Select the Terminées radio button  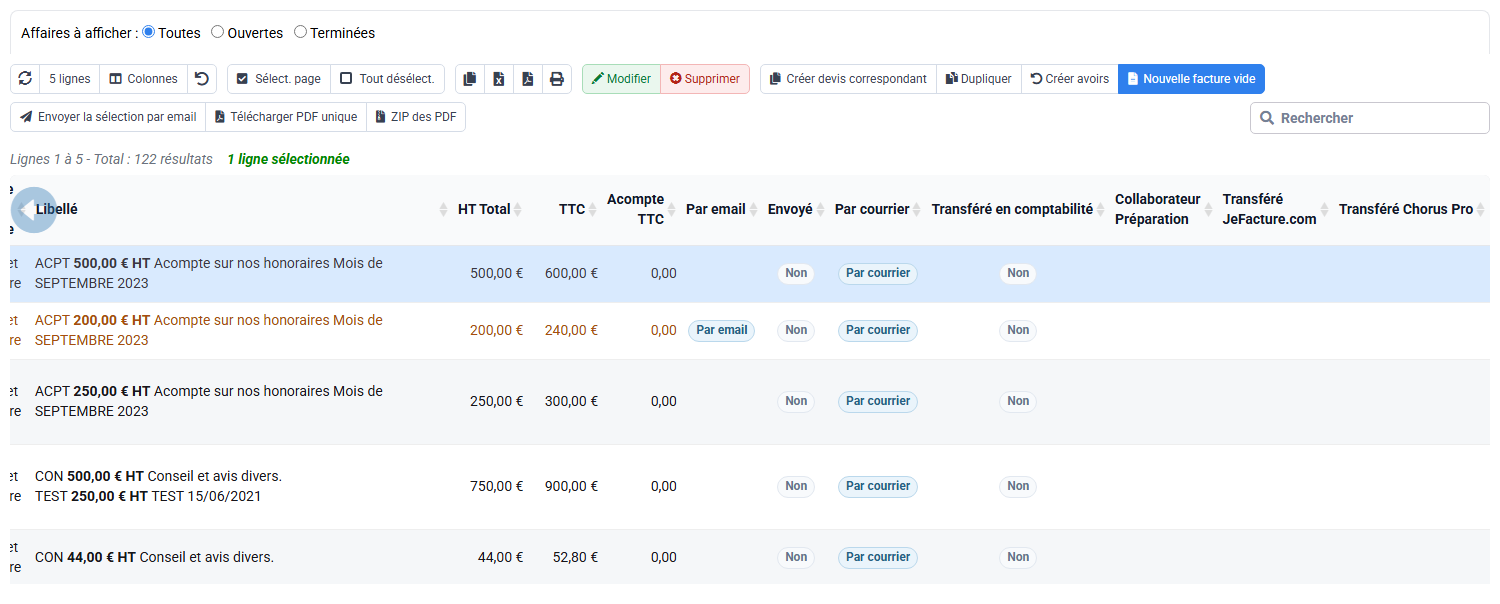[x=300, y=32]
